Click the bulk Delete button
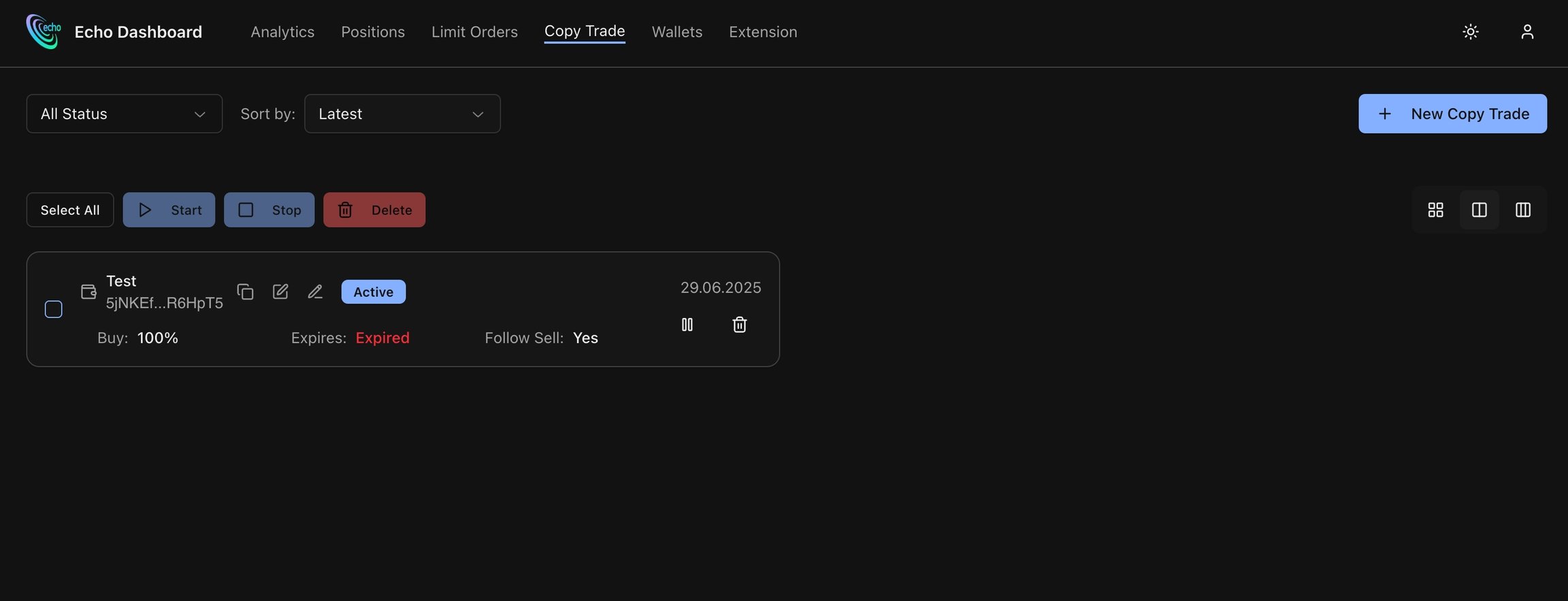Image resolution: width=1568 pixels, height=601 pixels. [374, 210]
